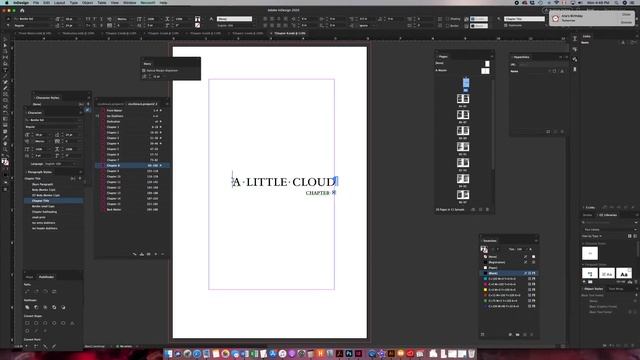Select Back Matter row in Book panel

point(133,209)
